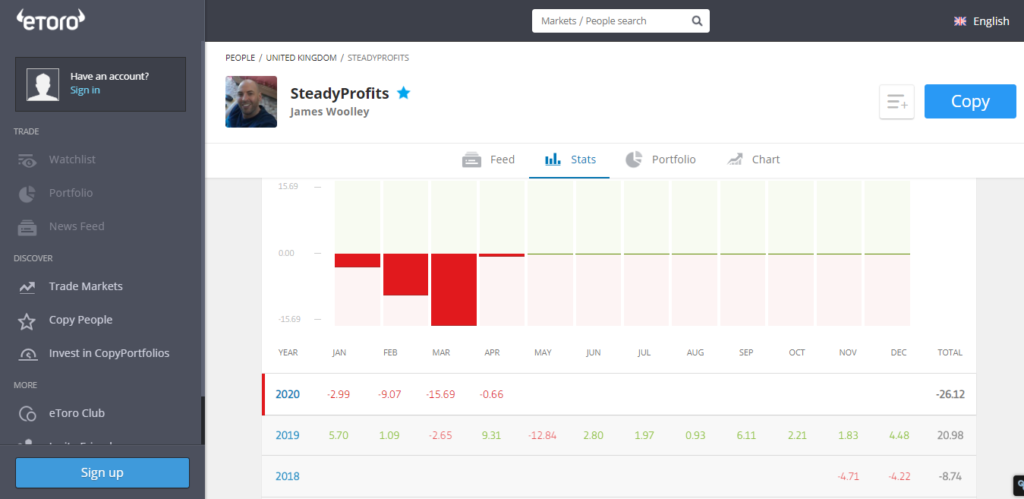Select the 2018 year row link
The image size is (1024, 499).
(288, 476)
